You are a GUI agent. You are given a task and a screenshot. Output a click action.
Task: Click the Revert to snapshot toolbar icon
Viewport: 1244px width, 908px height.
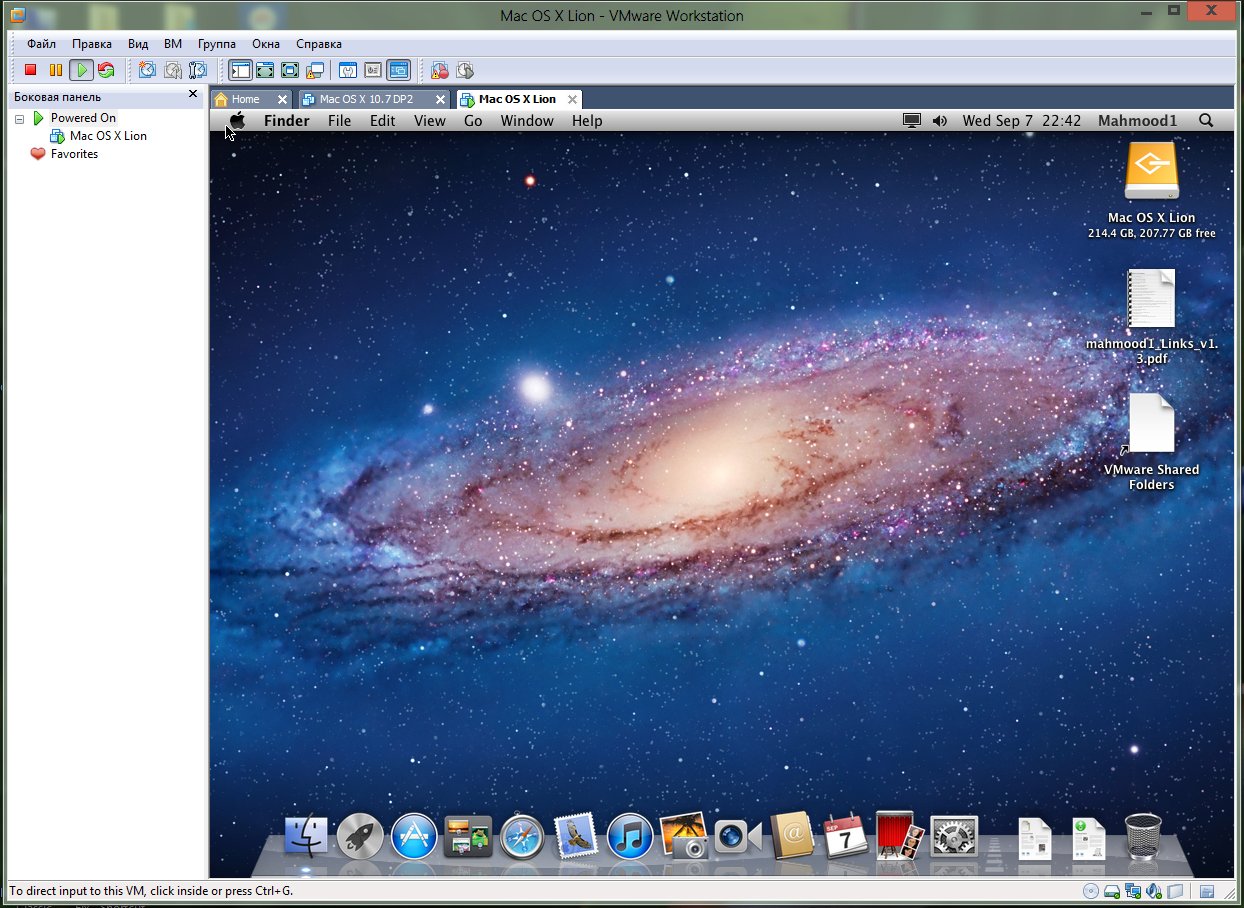pos(173,70)
